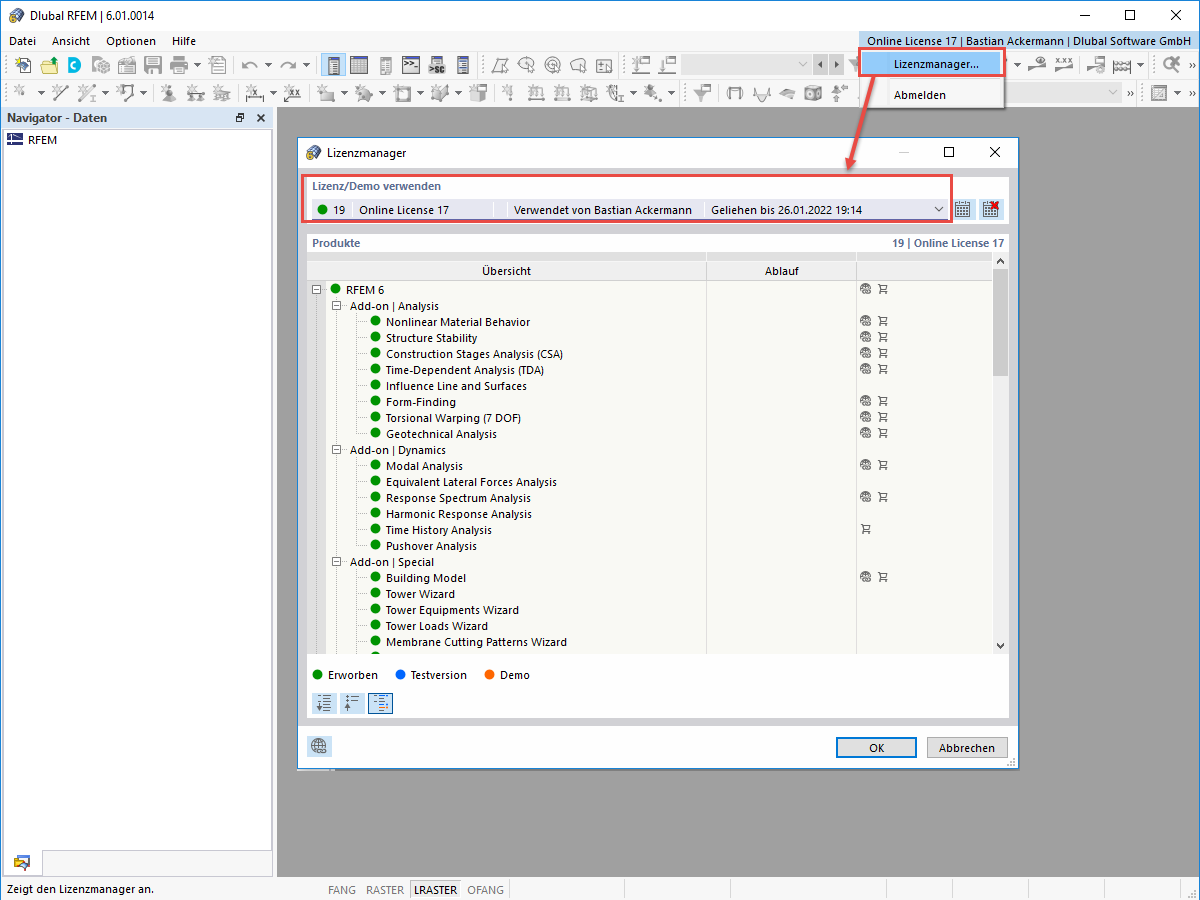This screenshot has height=900, width=1200.
Task: Click the funnel filter toolbar icon
Action: click(703, 92)
